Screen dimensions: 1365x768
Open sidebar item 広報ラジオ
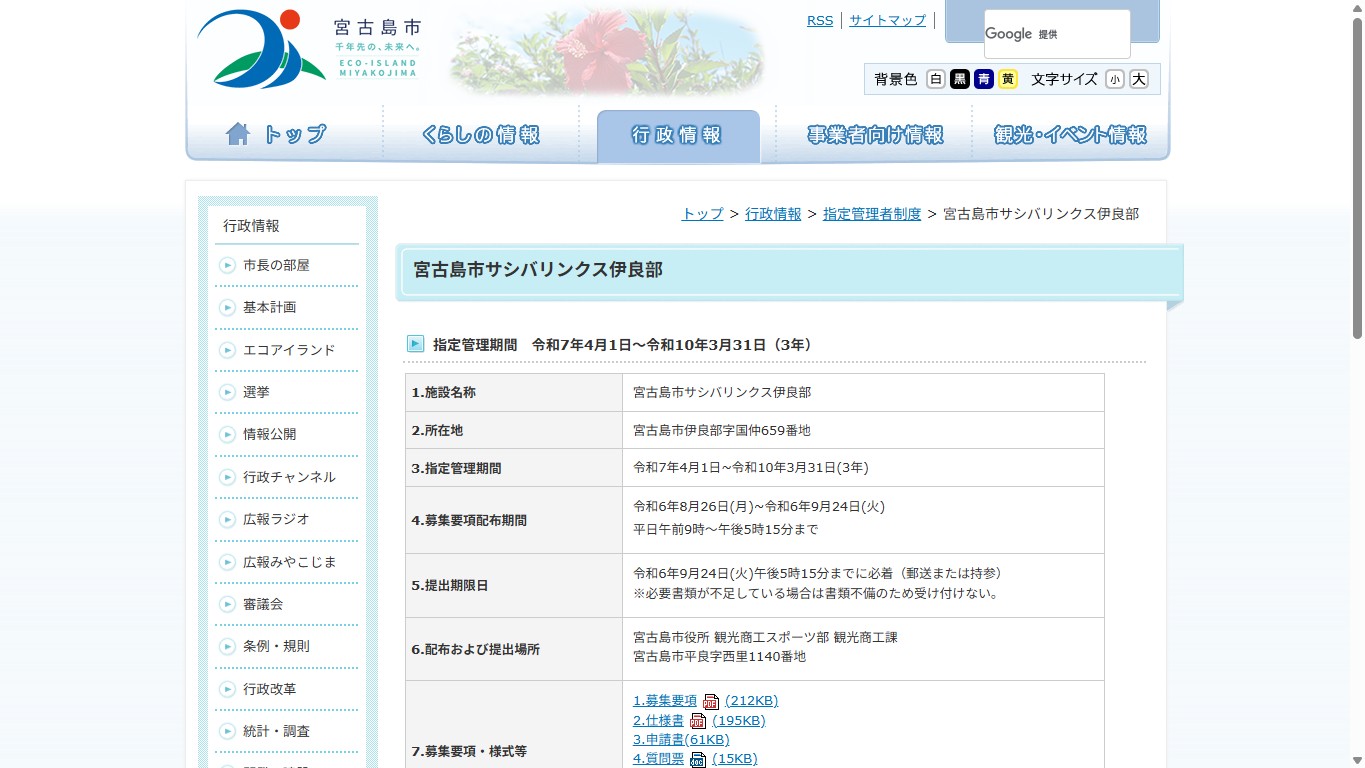(276, 519)
